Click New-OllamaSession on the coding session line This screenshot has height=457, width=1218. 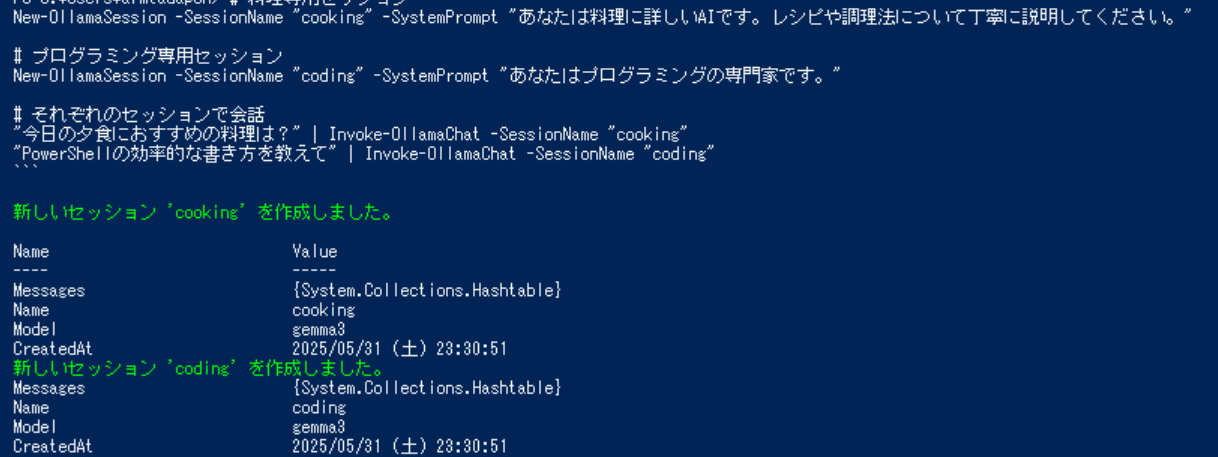pyautogui.click(x=90, y=75)
